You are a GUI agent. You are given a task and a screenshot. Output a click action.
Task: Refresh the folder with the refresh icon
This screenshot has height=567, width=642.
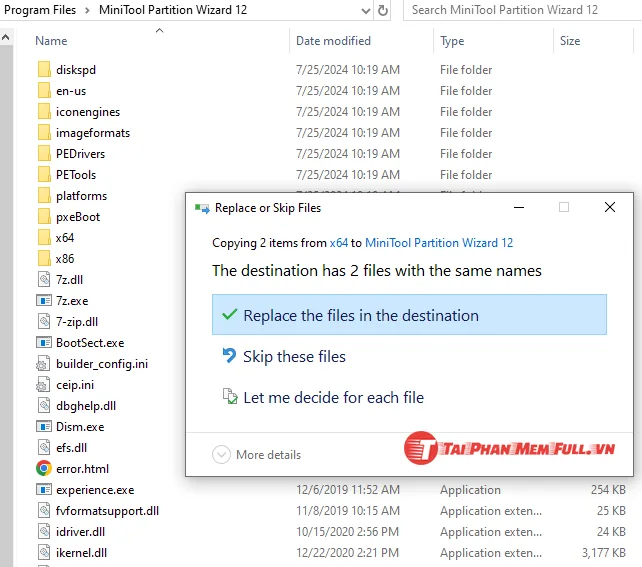click(382, 10)
